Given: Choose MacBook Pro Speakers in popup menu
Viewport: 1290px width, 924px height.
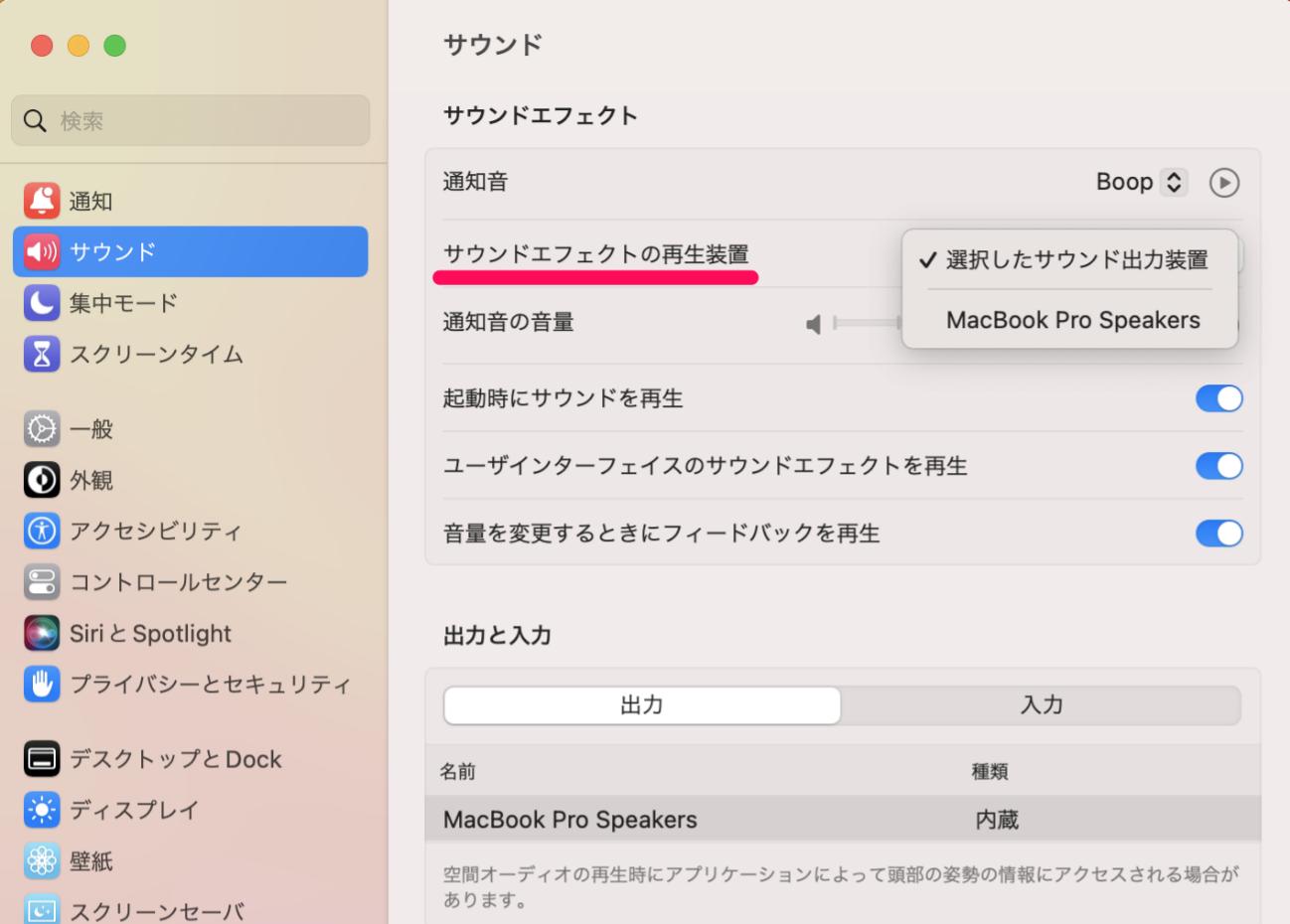Looking at the screenshot, I should click(1072, 320).
